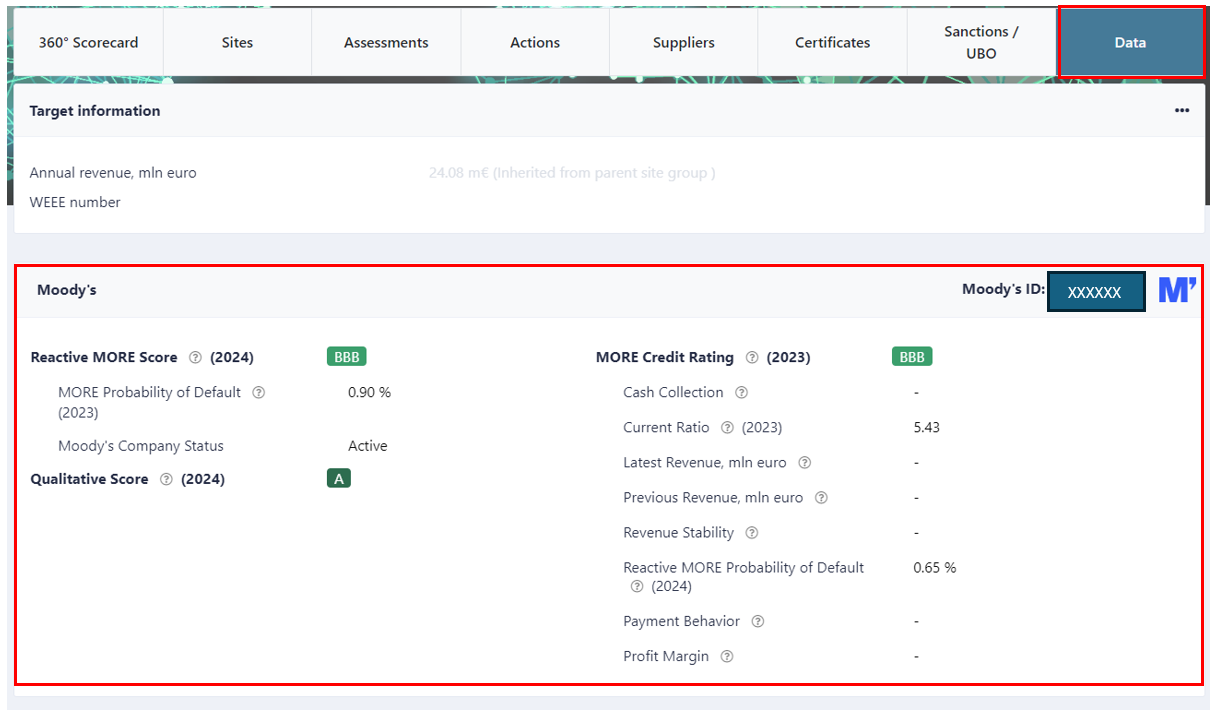Click the Previous Revenue, mln euro label
Screen dimensions: 1218x711
713,497
